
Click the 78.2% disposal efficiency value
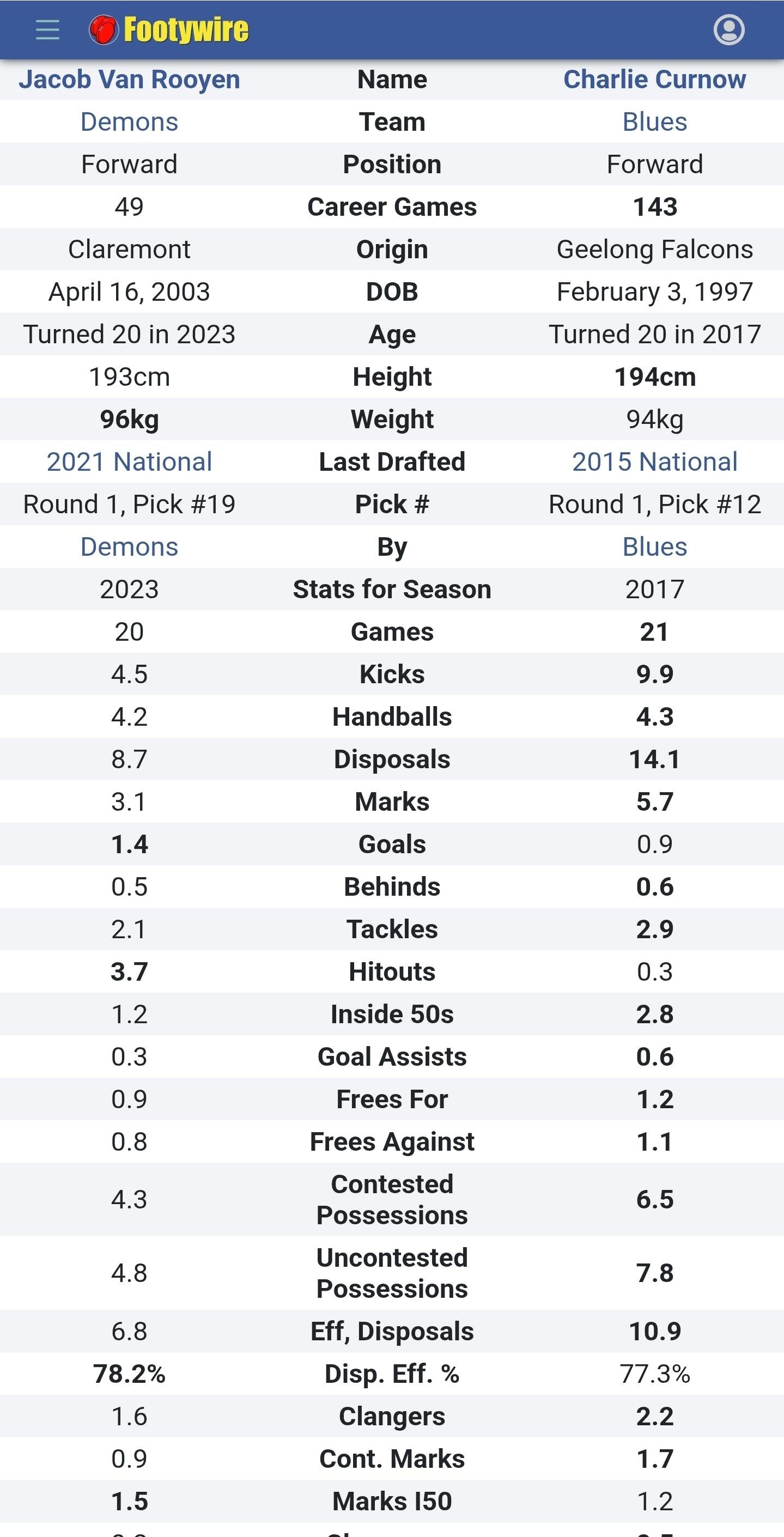(130, 1374)
